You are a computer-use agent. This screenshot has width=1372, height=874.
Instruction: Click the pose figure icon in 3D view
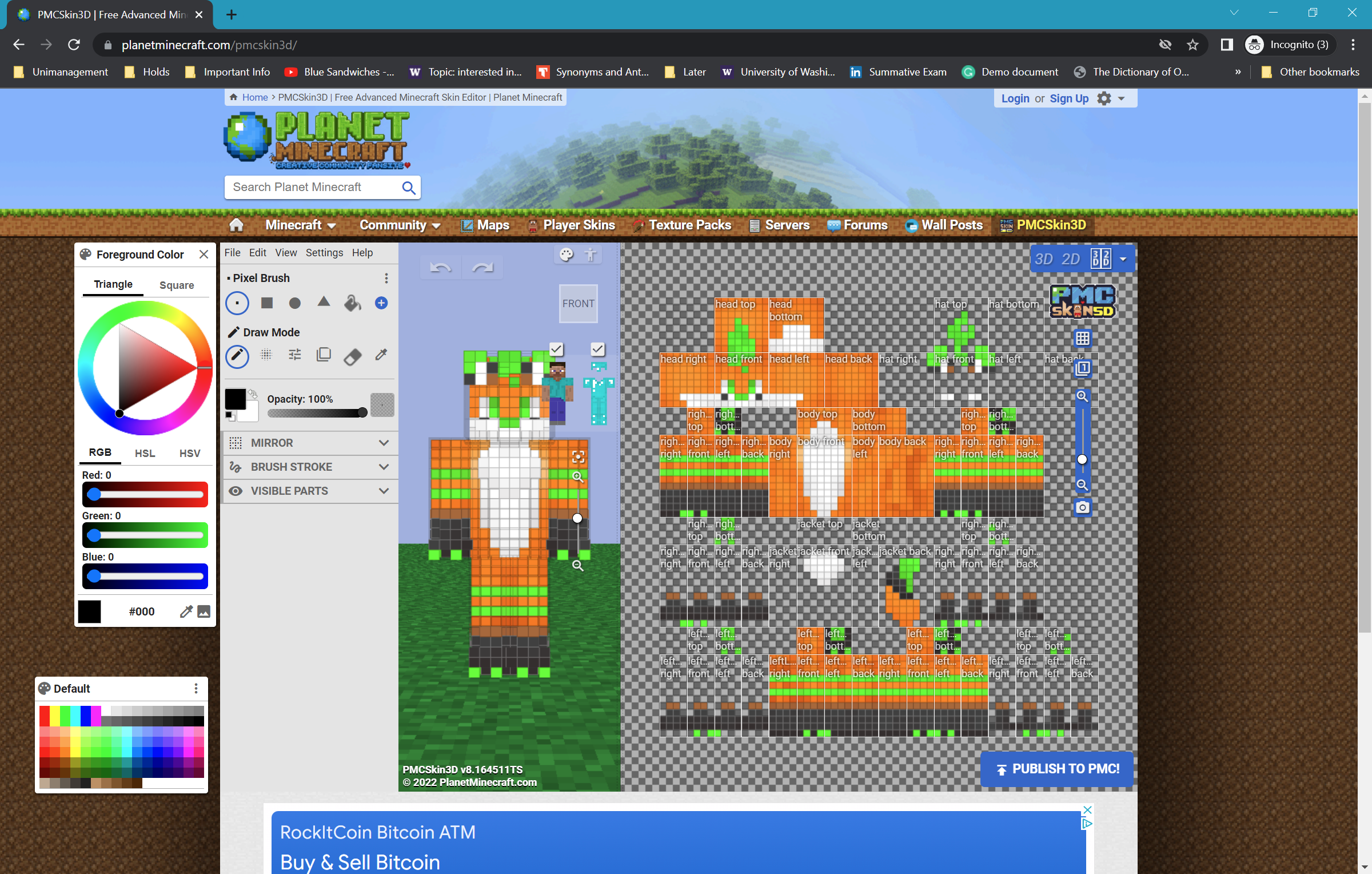click(591, 255)
